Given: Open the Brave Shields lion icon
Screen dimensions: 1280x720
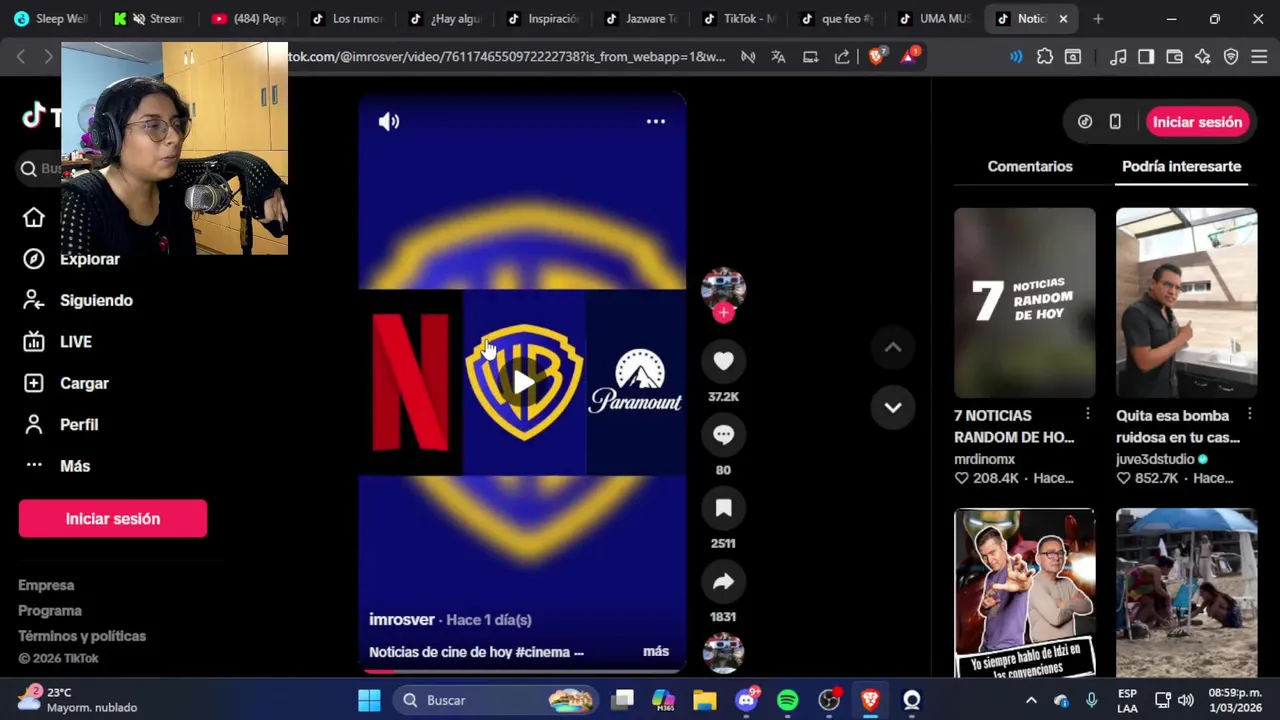Looking at the screenshot, I should click(876, 57).
